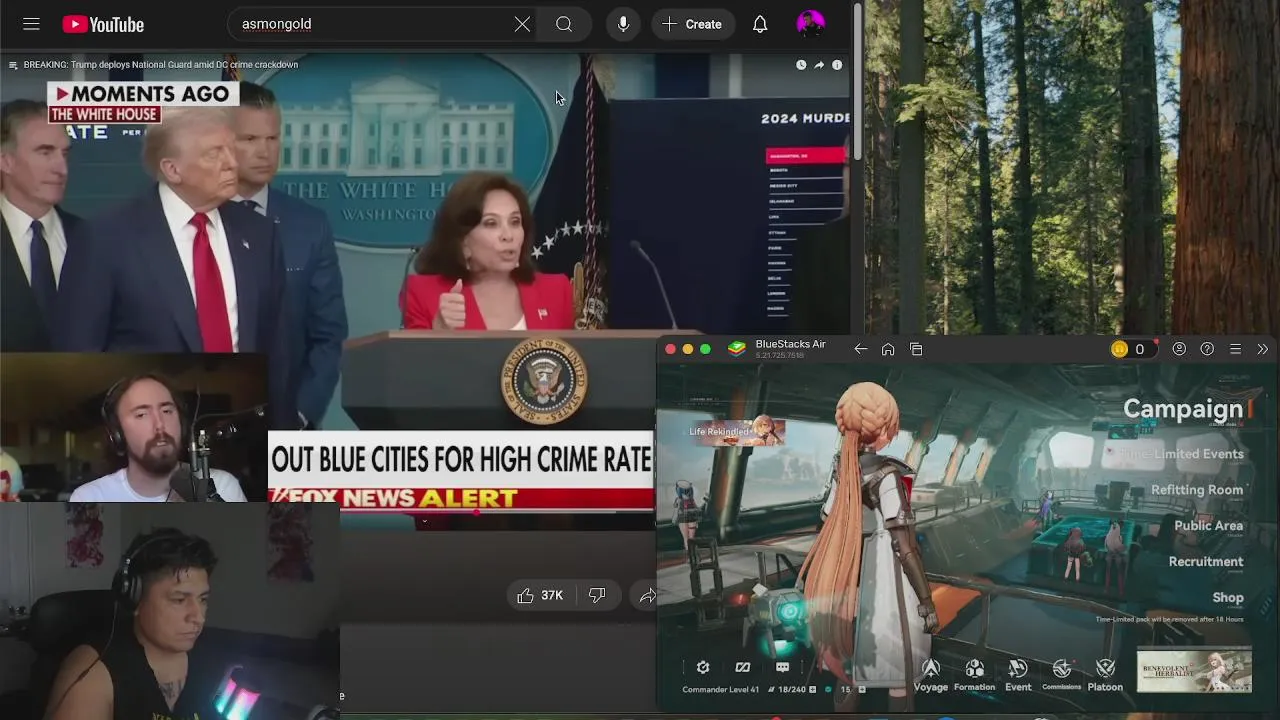This screenshot has width=1280, height=720.
Task: Open the BREAKING: Trump deploys National Guard title
Action: coord(161,65)
